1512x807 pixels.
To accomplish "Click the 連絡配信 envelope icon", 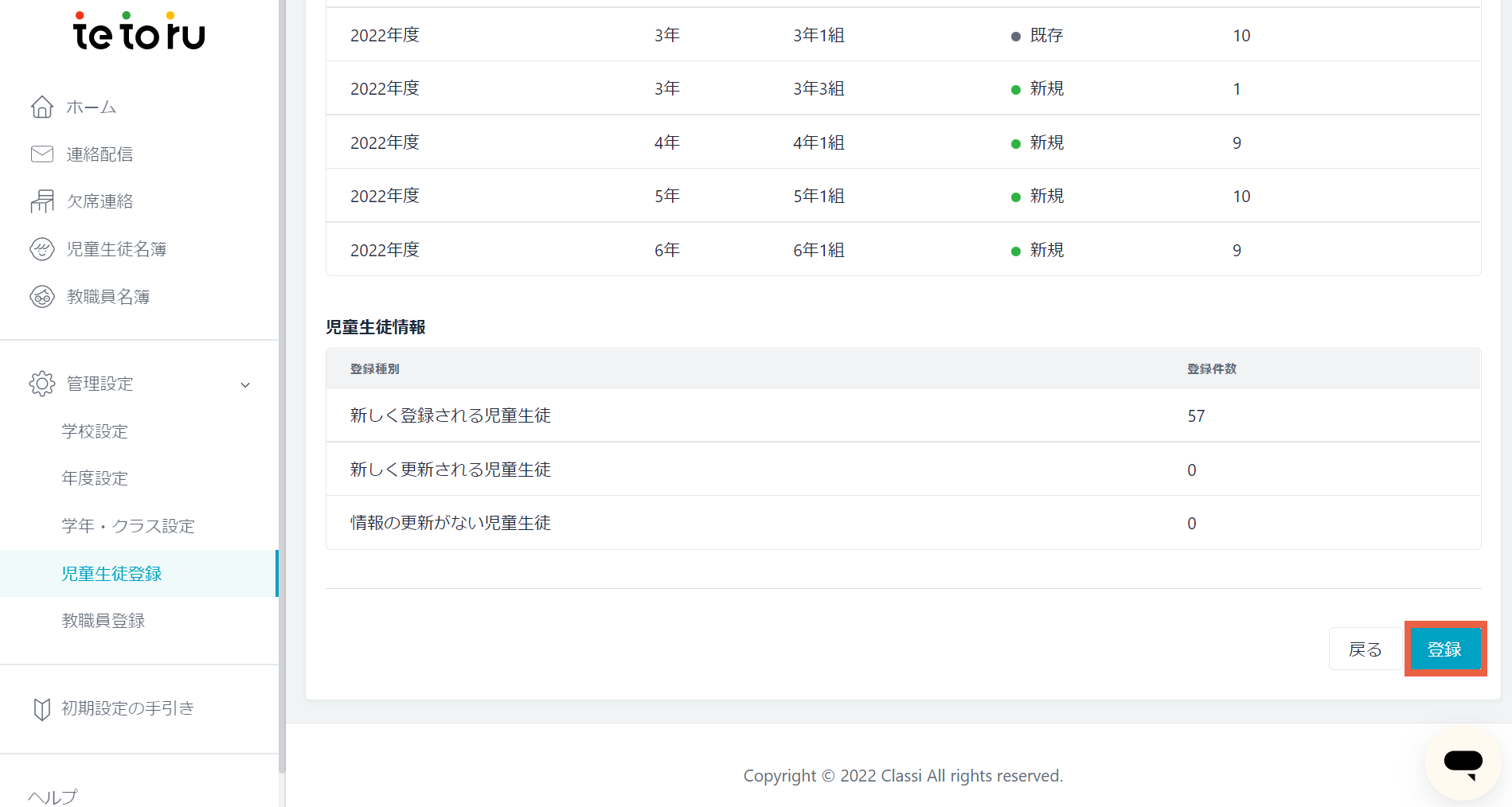I will [x=42, y=154].
